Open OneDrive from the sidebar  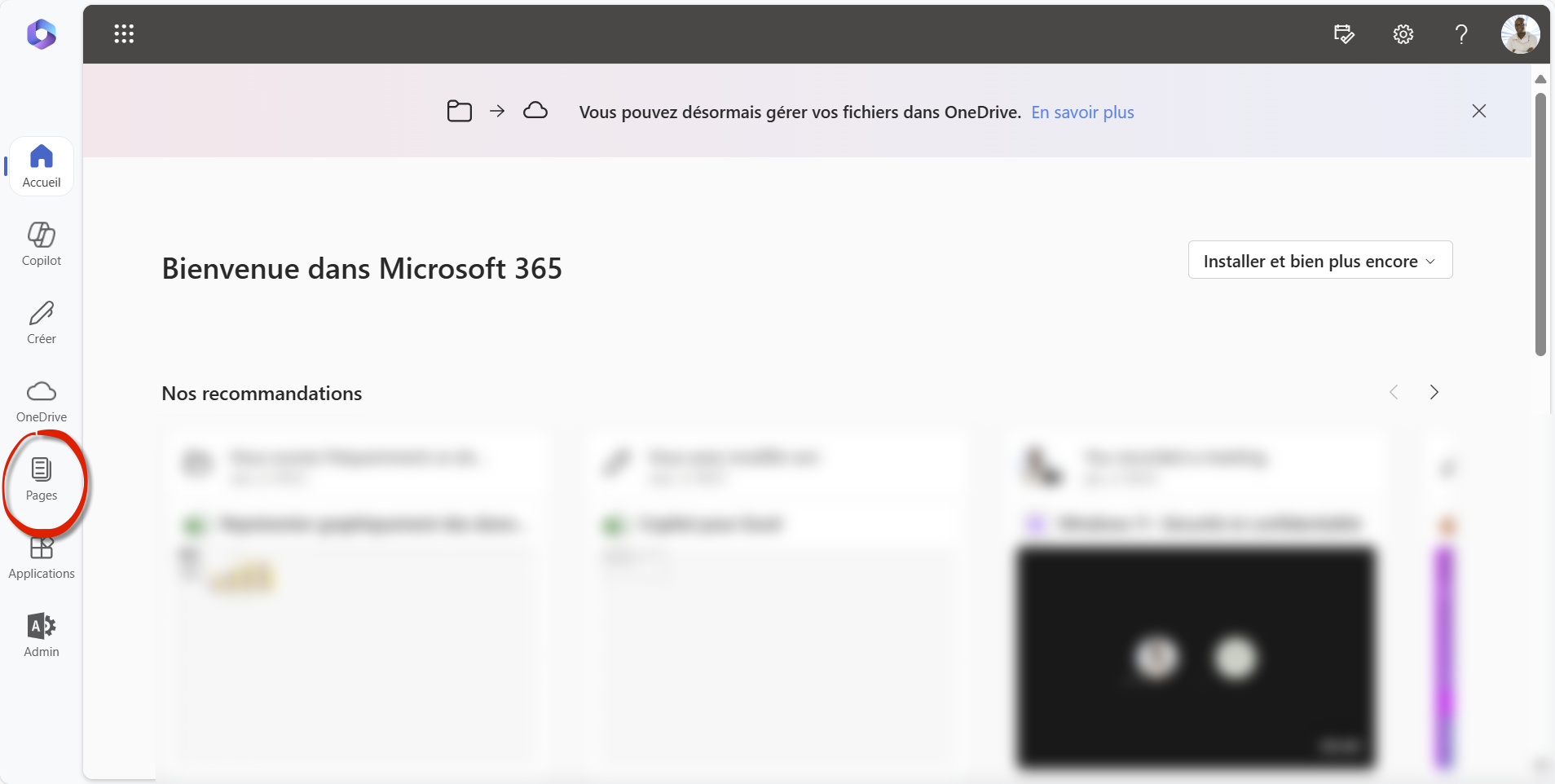coord(42,400)
